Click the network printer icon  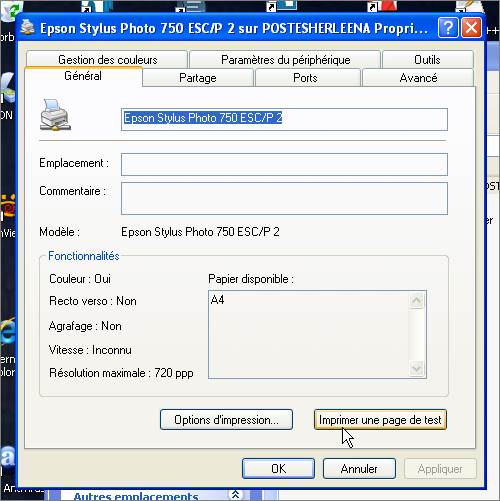(x=55, y=115)
